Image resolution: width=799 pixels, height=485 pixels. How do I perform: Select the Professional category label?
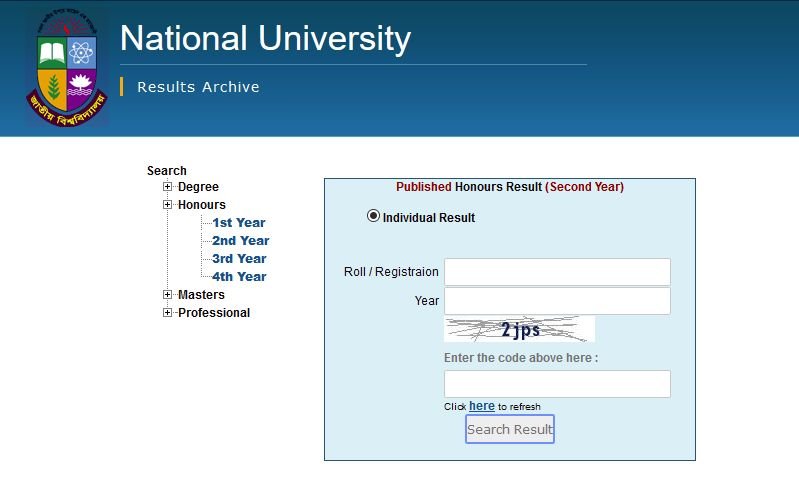pos(214,313)
